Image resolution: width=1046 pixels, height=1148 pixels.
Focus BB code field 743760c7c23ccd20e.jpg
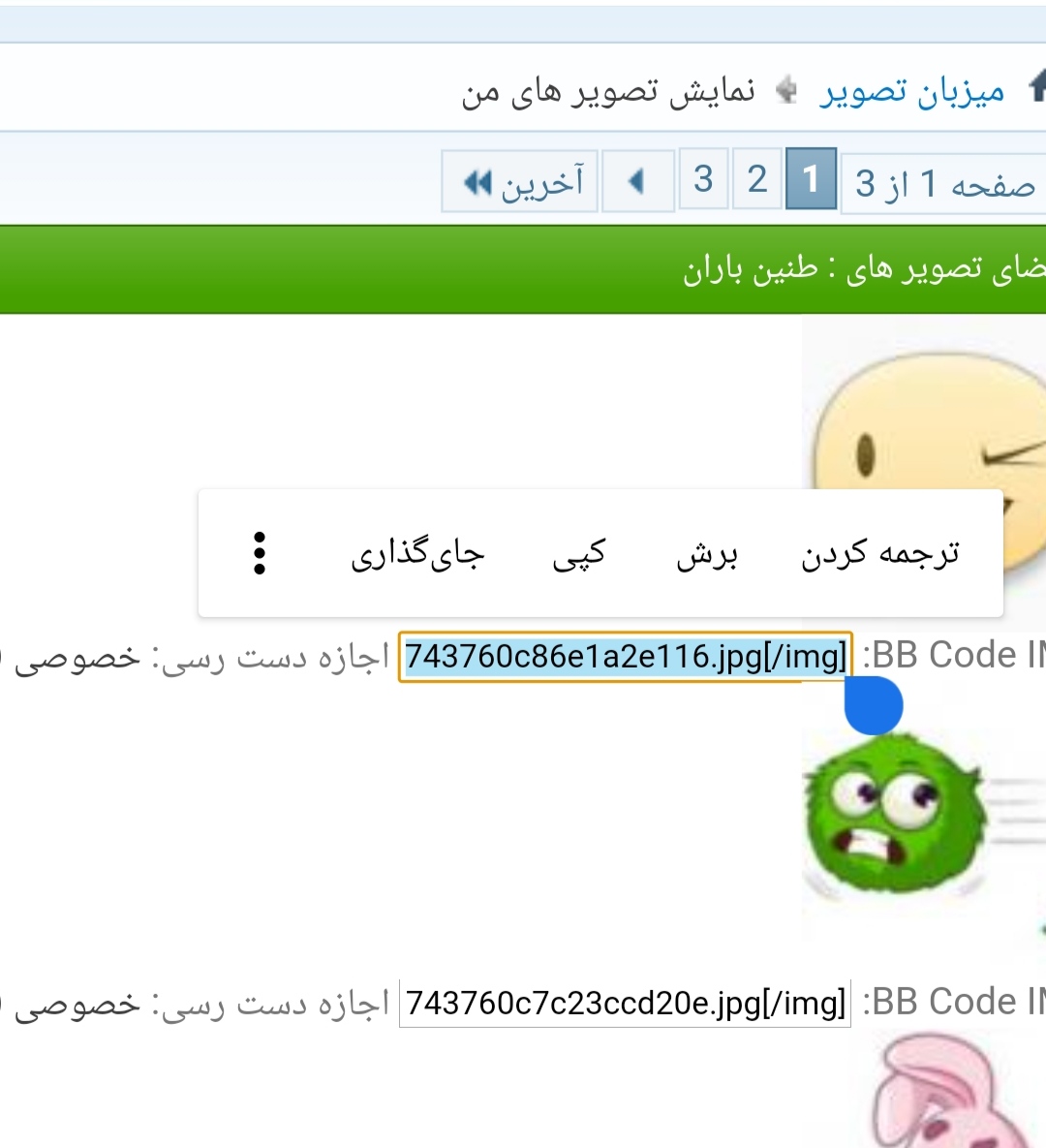pos(625,1003)
